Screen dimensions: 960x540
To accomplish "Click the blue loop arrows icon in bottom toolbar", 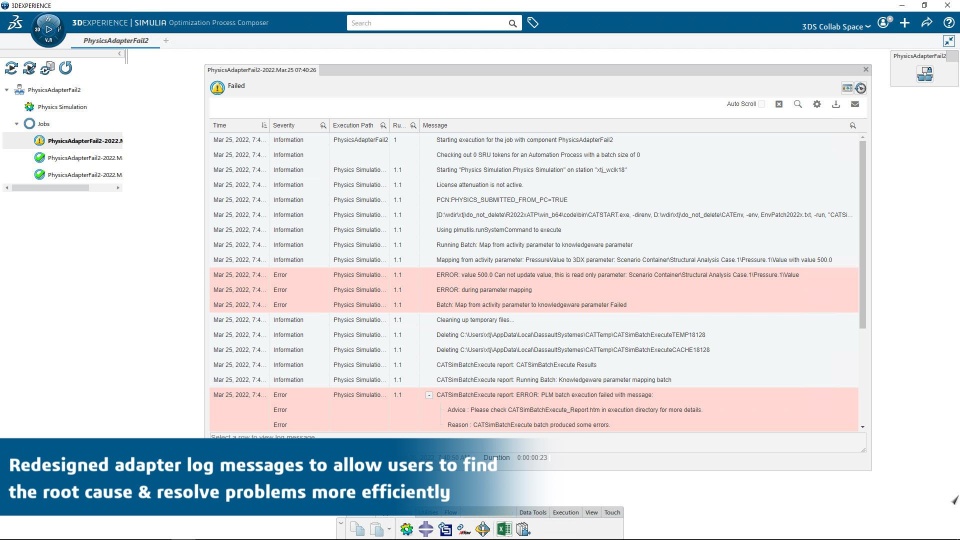I will click(x=445, y=529).
